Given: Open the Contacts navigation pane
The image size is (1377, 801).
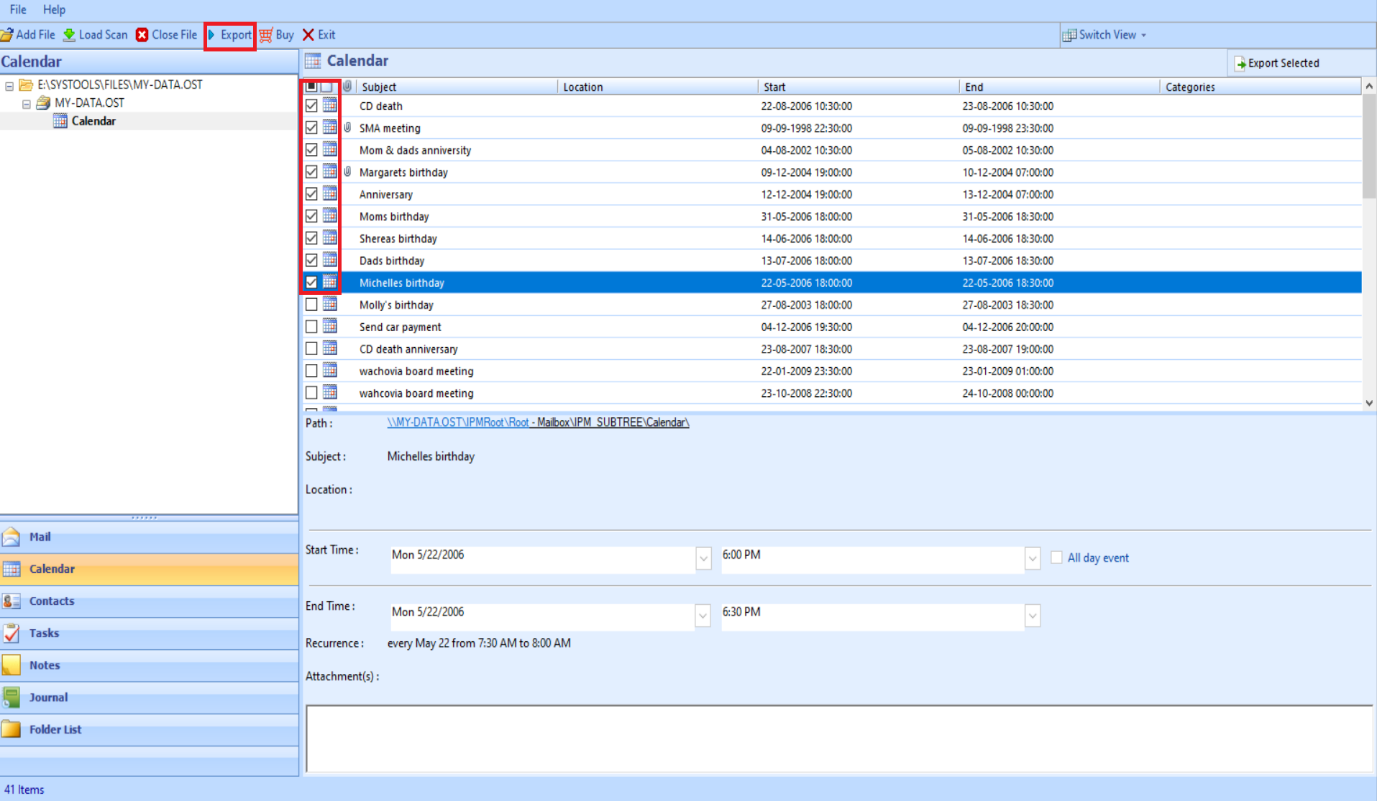Looking at the screenshot, I should pyautogui.click(x=149, y=601).
